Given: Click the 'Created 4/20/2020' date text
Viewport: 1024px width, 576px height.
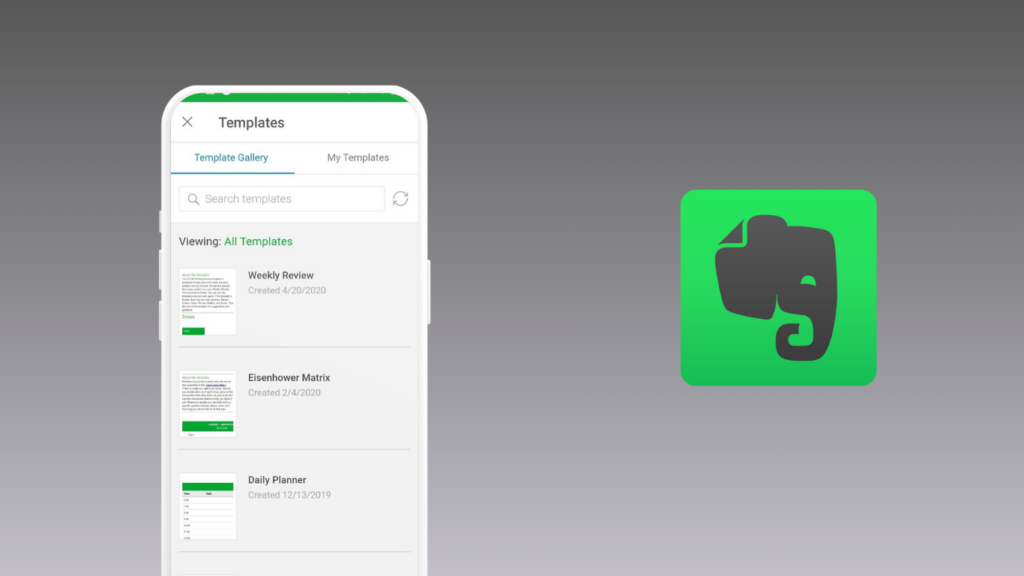Looking at the screenshot, I should coord(287,291).
